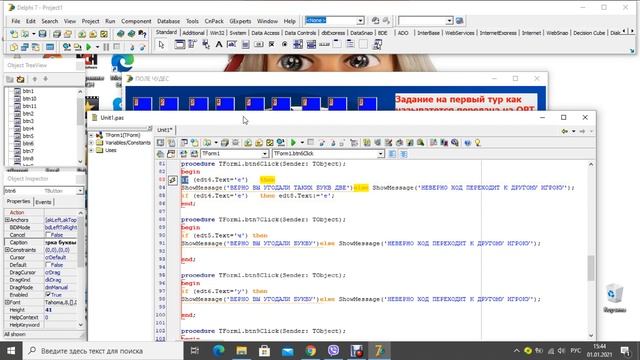Expand the Anchors property
Screen dimensions: 640x360
pos(7,220)
